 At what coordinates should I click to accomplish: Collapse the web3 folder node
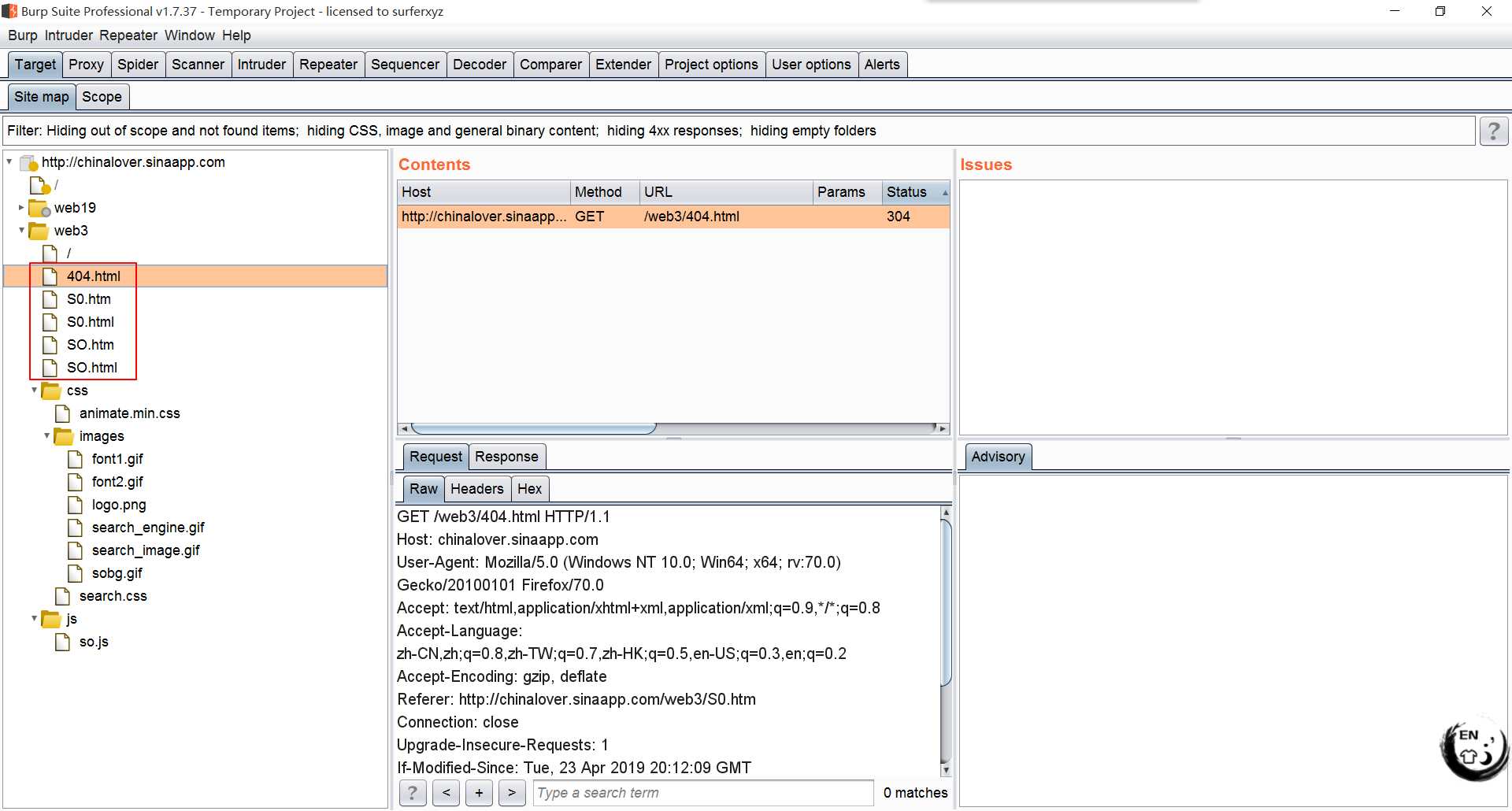coord(21,231)
